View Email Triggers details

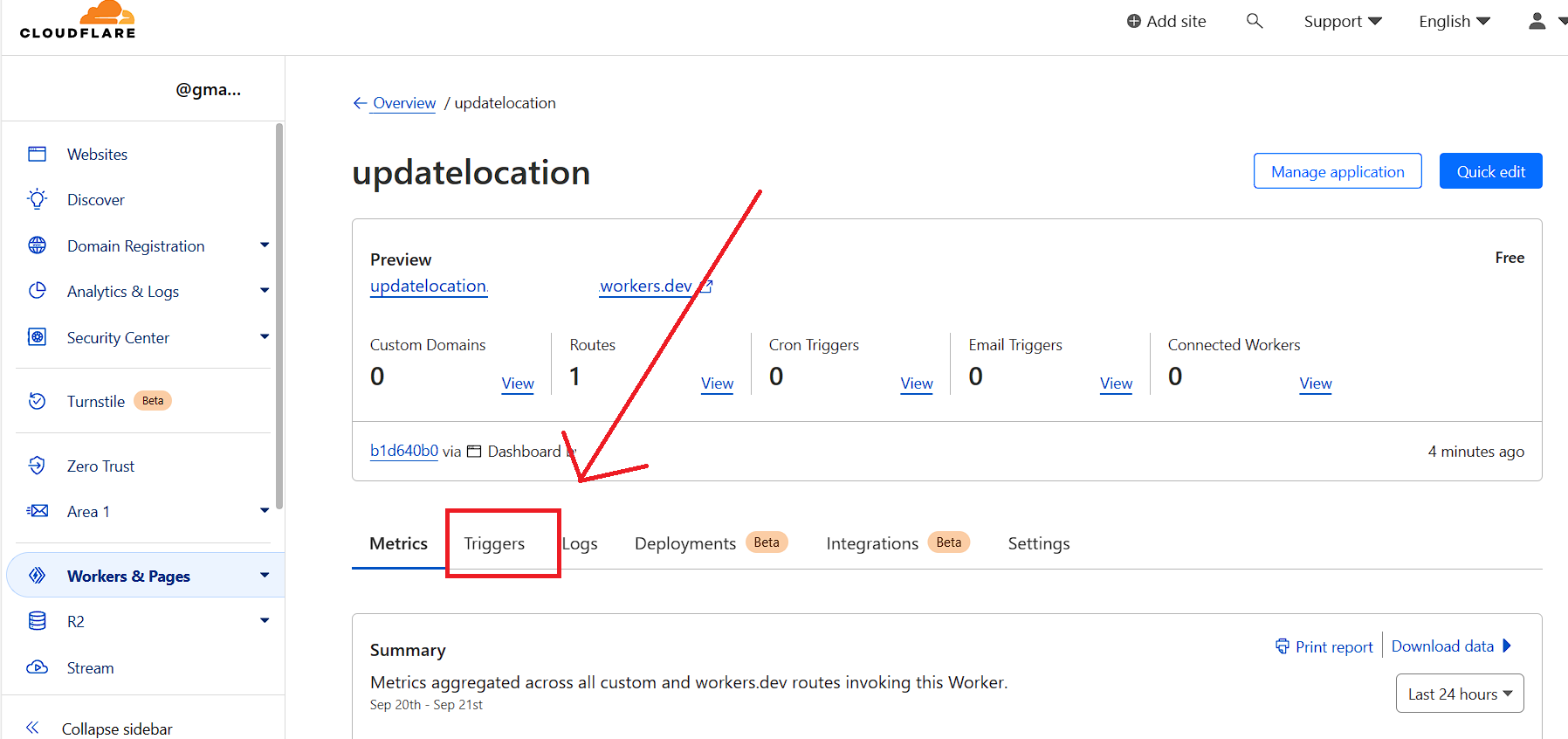click(x=1116, y=383)
